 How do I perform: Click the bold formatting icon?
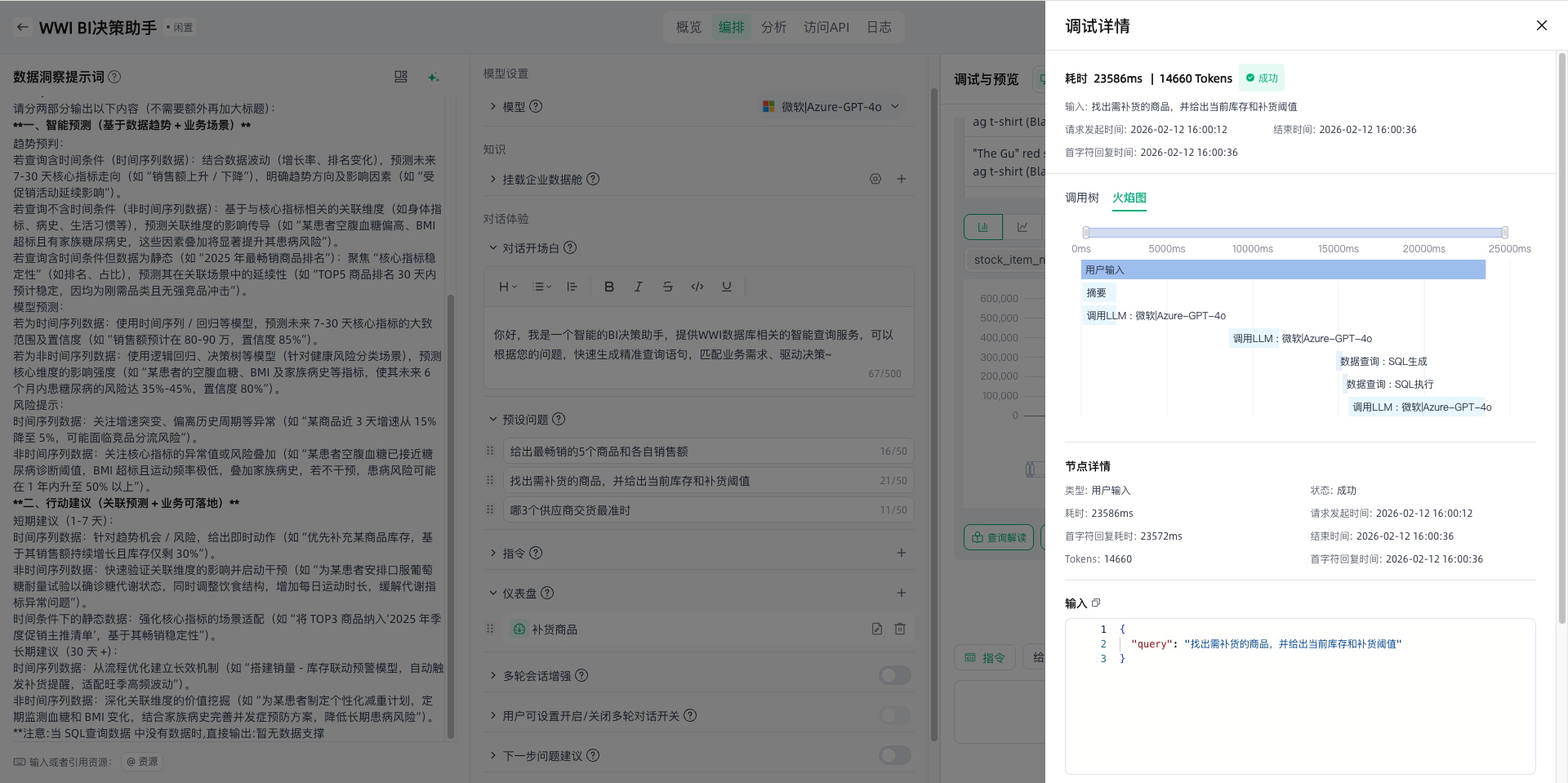pos(608,287)
